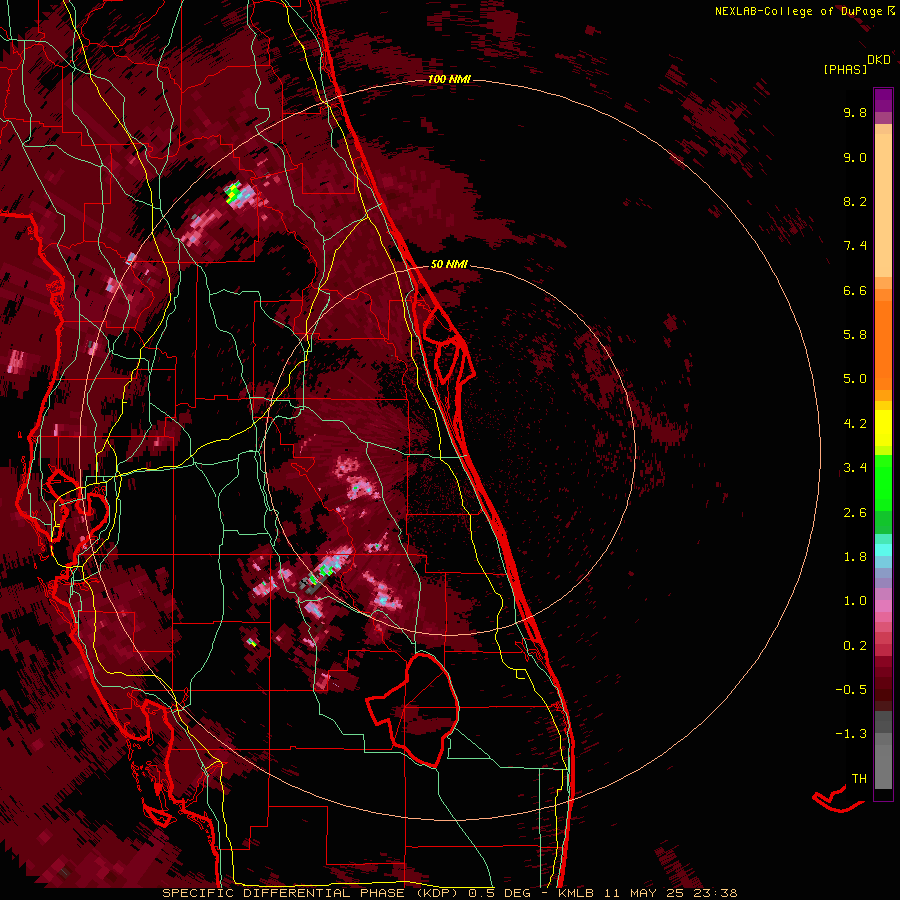This screenshot has height=900, width=900.
Task: Click the 50 NMI range ring label
Action: tap(449, 264)
